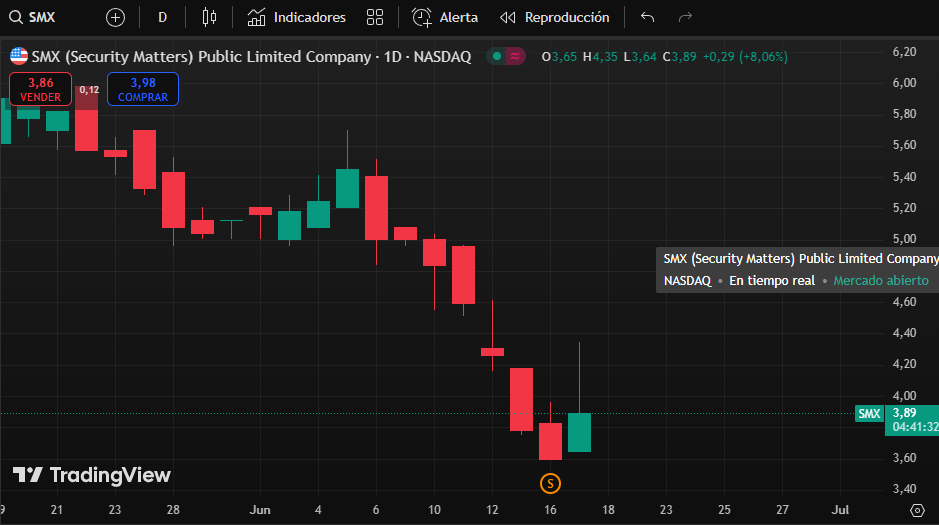Open chart settings gear icon
This screenshot has width=939, height=525.
click(917, 510)
